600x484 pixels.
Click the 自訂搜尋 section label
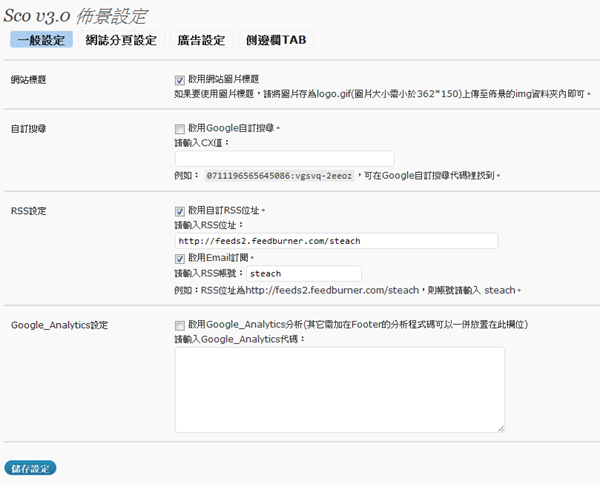pos(29,130)
